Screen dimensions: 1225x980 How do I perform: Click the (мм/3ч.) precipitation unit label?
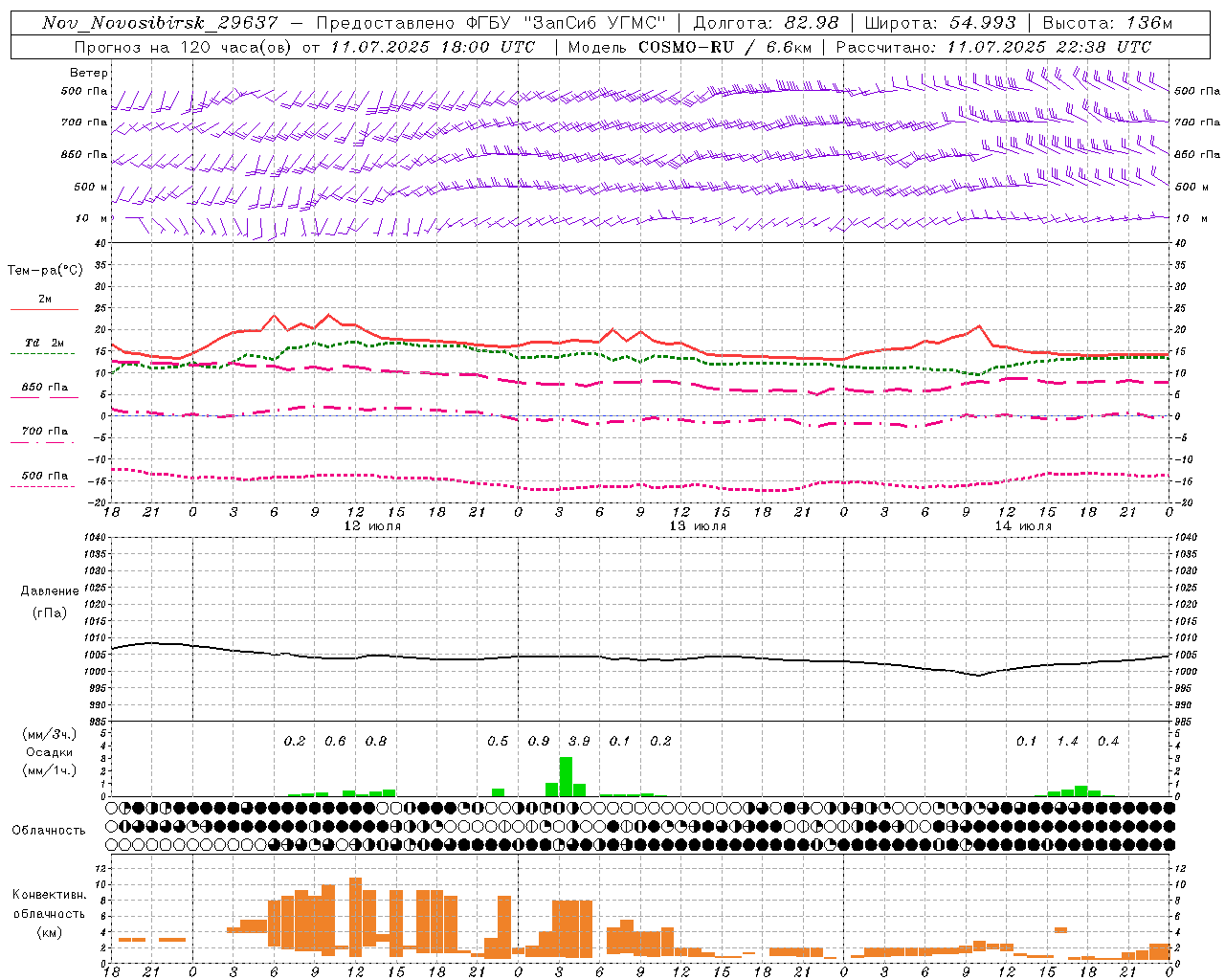[50, 735]
